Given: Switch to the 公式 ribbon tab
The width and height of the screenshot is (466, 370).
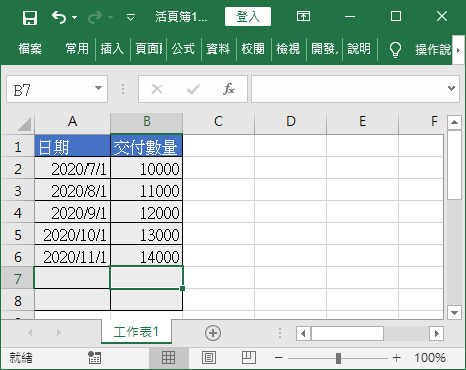Looking at the screenshot, I should click(x=183, y=49).
